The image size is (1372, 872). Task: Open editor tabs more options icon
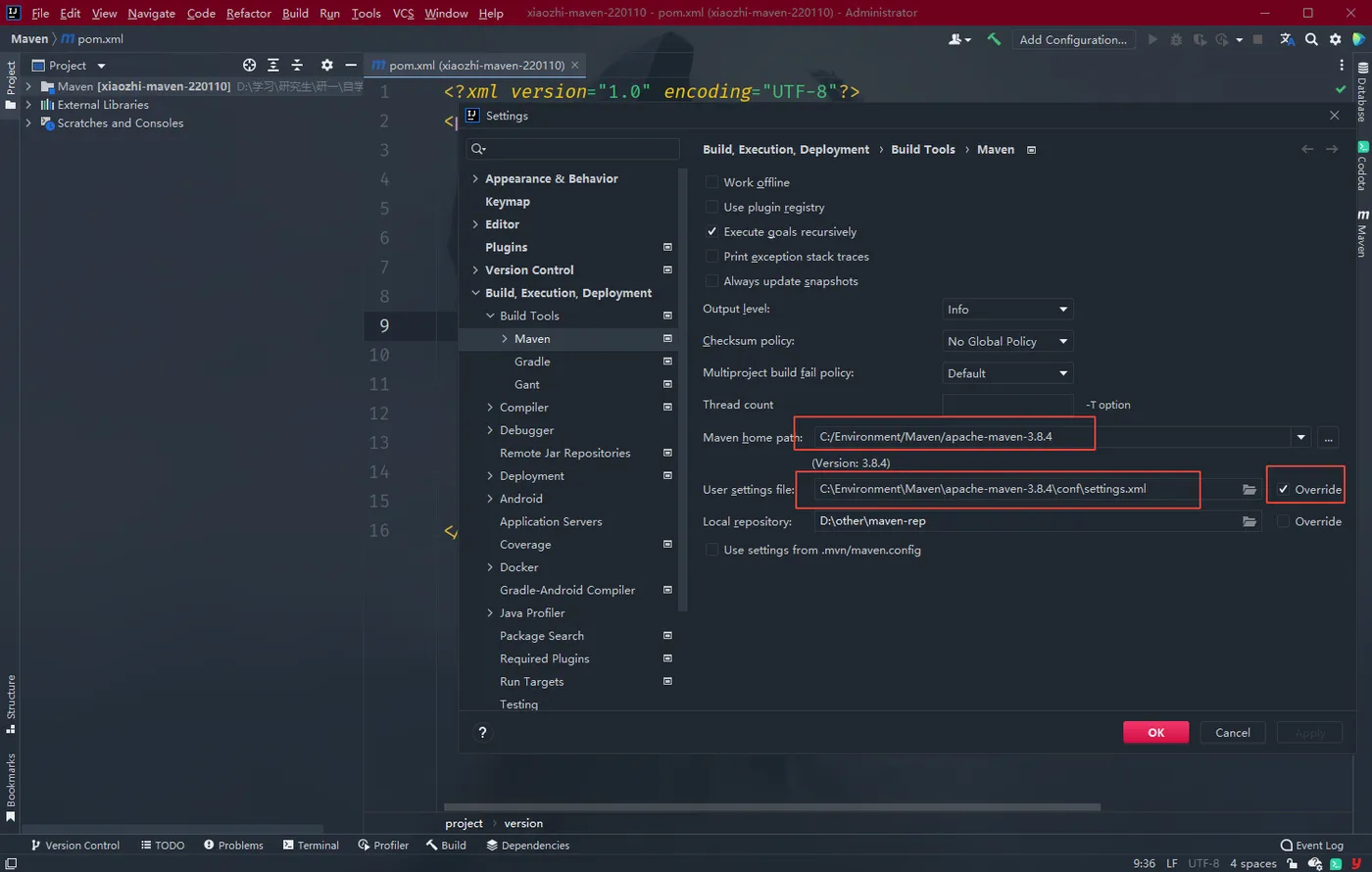pyautogui.click(x=1342, y=65)
